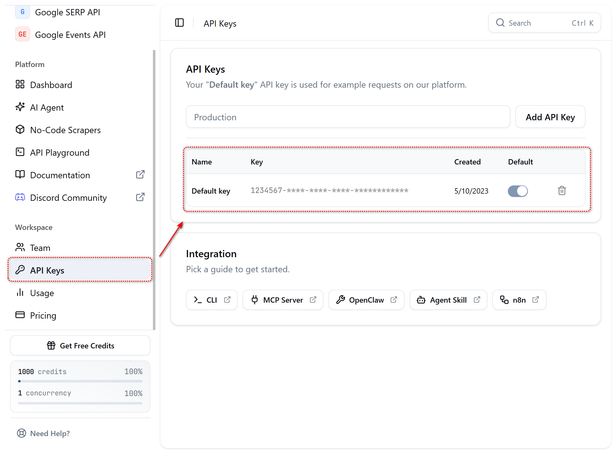616x453 pixels.
Task: Click the API Keys breadcrumb title
Action: (x=220, y=24)
